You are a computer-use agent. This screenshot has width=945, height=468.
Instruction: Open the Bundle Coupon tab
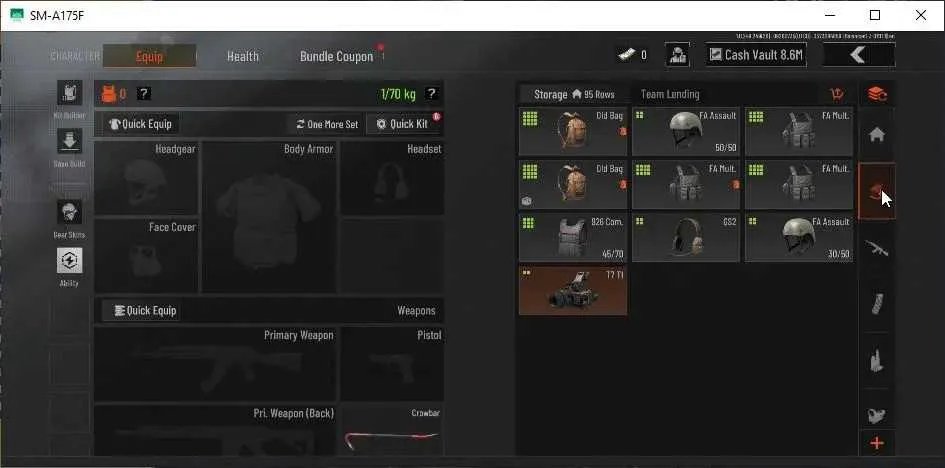pos(337,56)
